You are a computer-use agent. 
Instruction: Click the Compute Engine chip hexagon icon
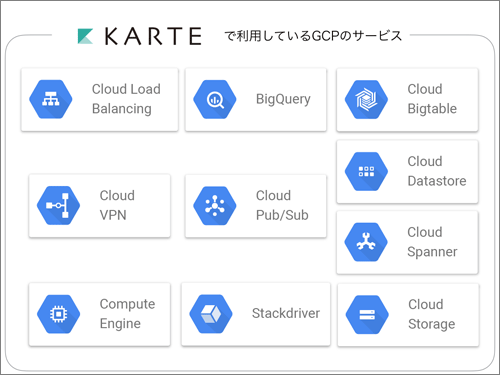[x=58, y=314]
